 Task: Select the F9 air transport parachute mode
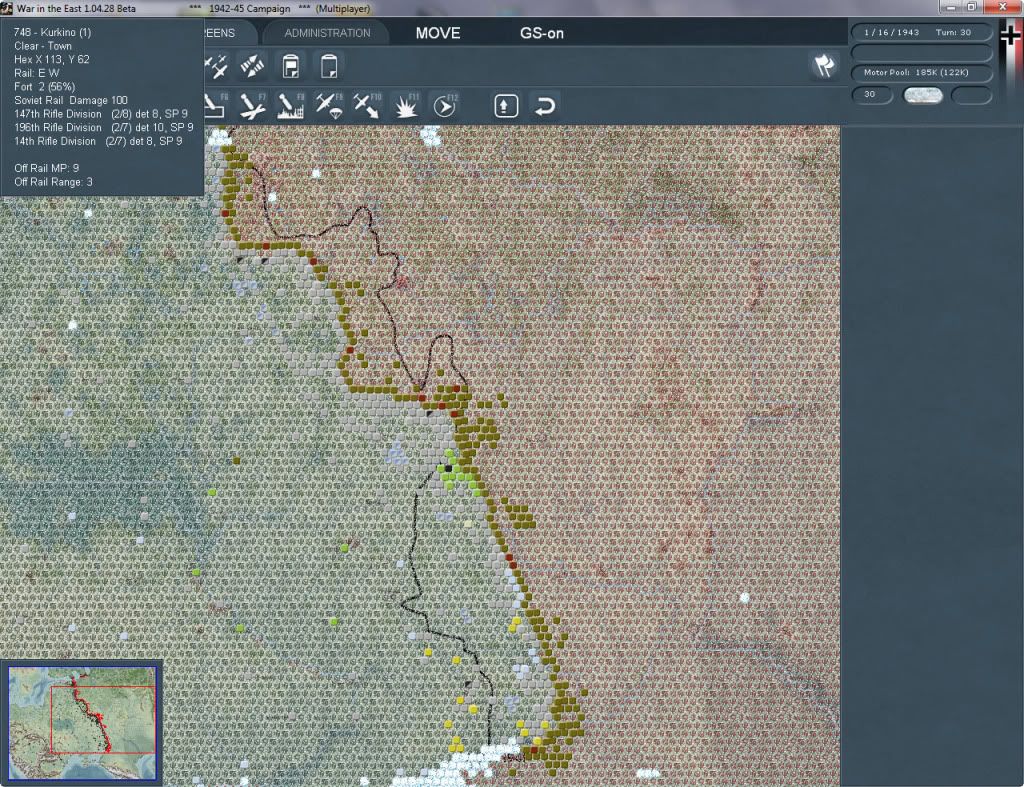pyautogui.click(x=329, y=106)
